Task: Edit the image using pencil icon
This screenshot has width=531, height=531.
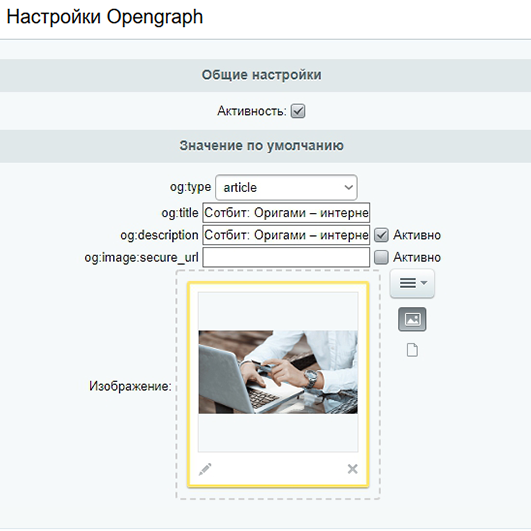Action: 205,469
